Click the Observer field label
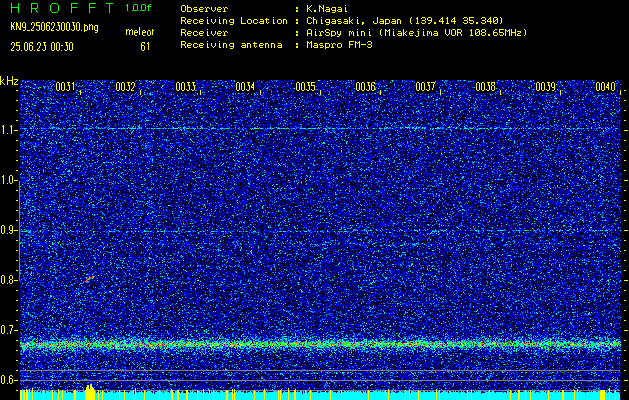This screenshot has width=629, height=400. (x=204, y=9)
